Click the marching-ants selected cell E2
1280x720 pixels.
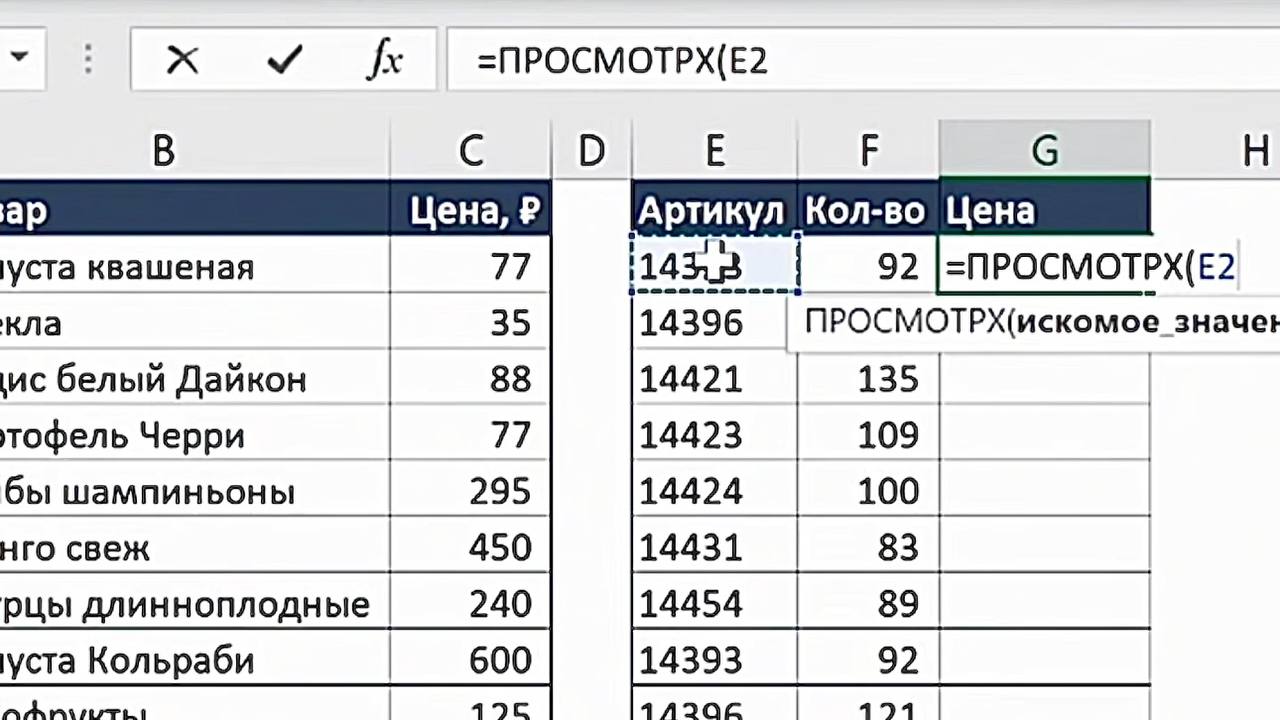[715, 264]
